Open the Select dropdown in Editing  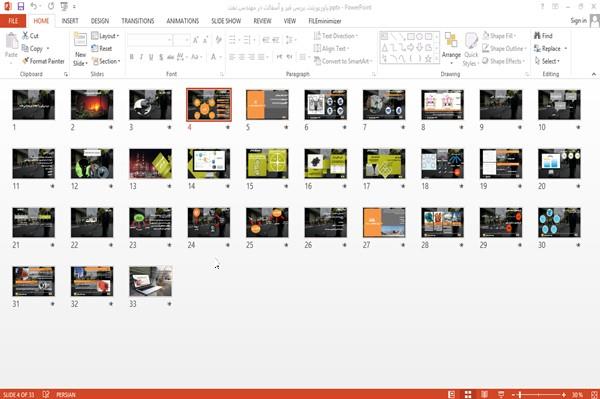click(x=547, y=61)
